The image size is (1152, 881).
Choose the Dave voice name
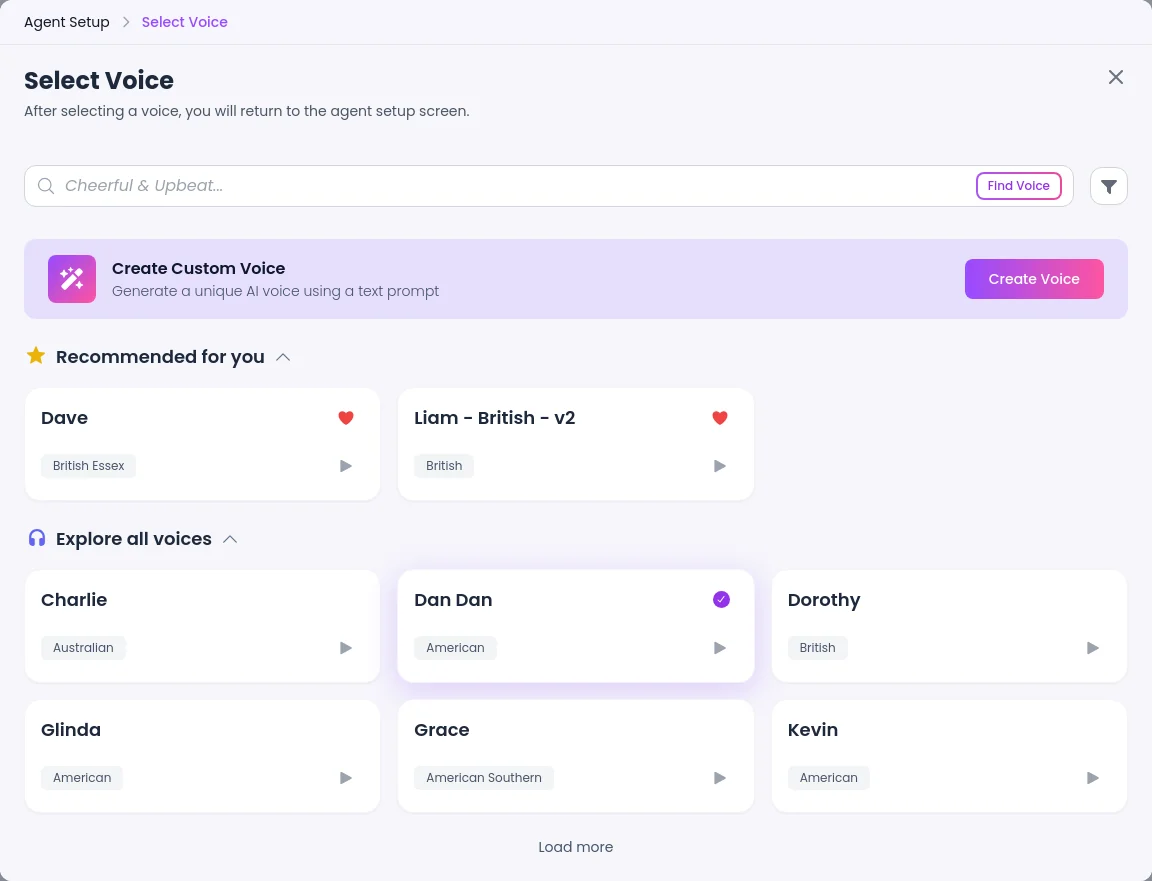(x=65, y=418)
